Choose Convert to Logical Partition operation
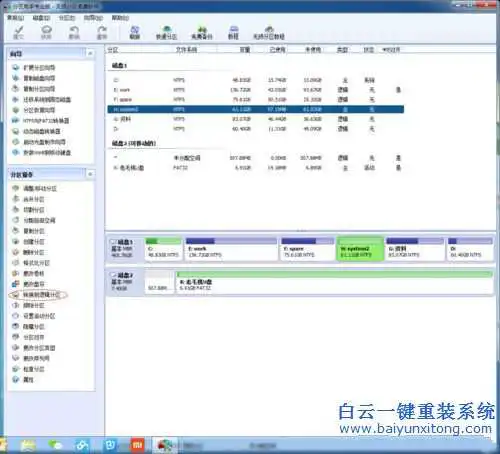The width and height of the screenshot is (500, 454). 37,295
